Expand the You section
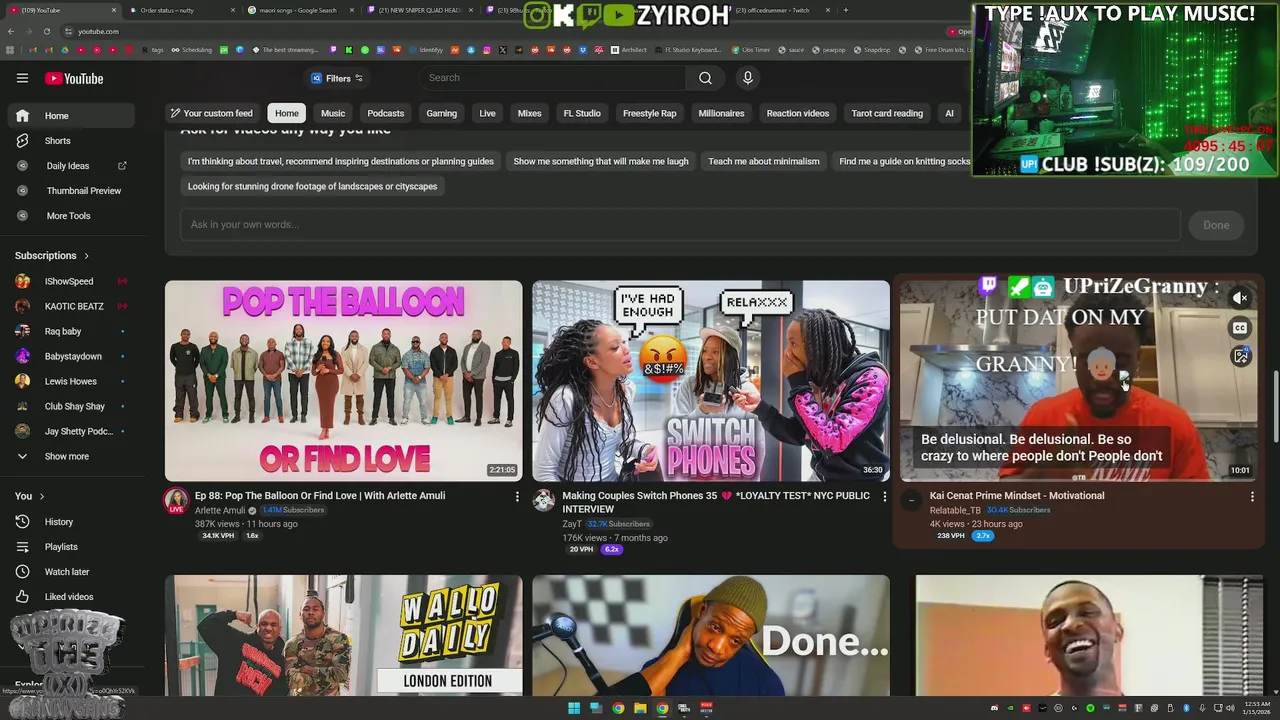 pyautogui.click(x=30, y=496)
